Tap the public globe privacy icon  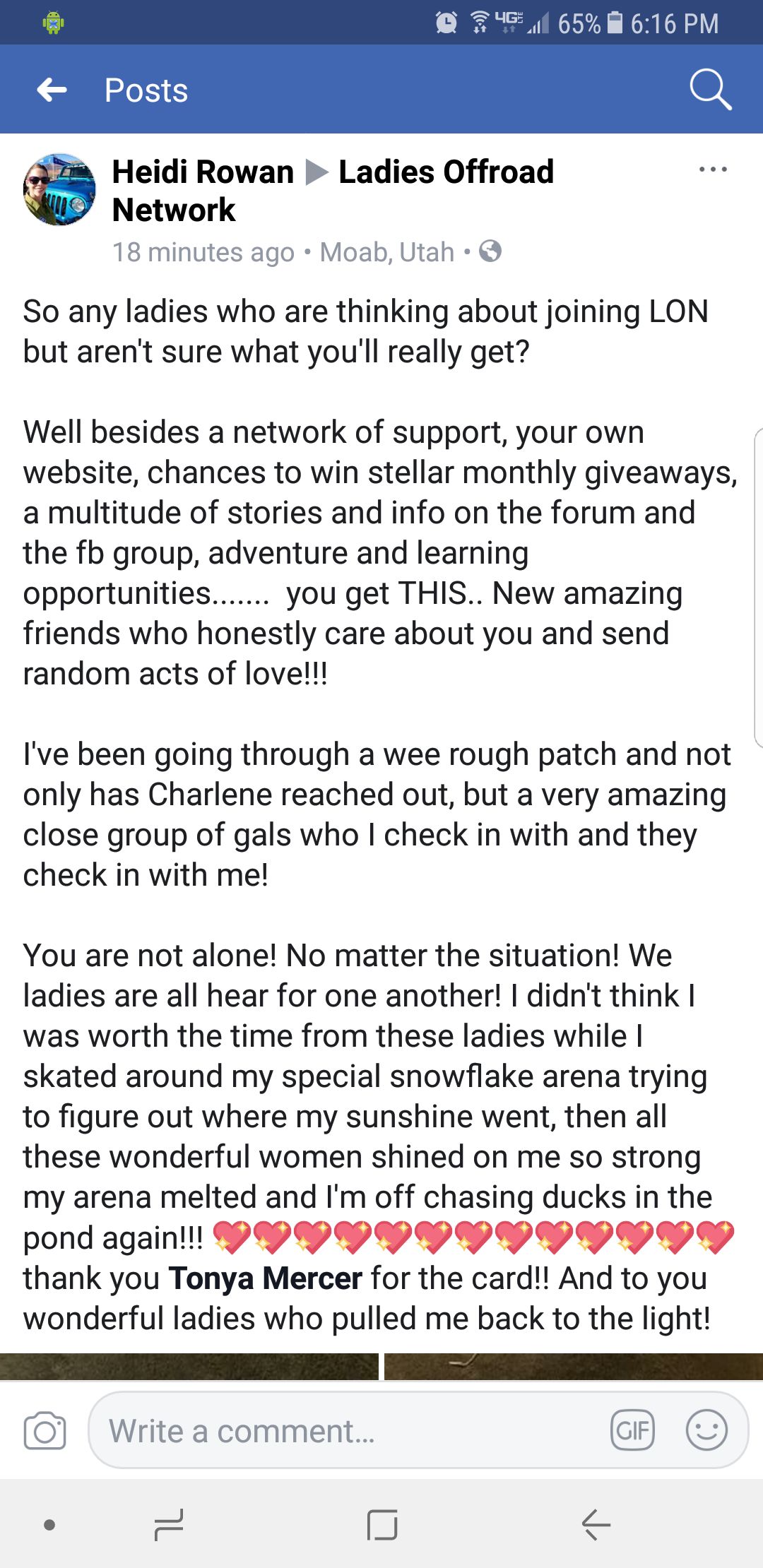coord(490,251)
